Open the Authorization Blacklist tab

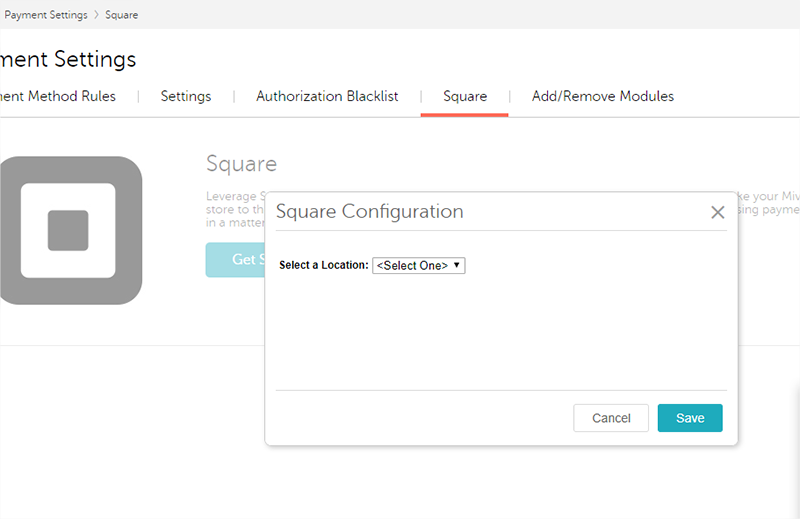point(327,96)
